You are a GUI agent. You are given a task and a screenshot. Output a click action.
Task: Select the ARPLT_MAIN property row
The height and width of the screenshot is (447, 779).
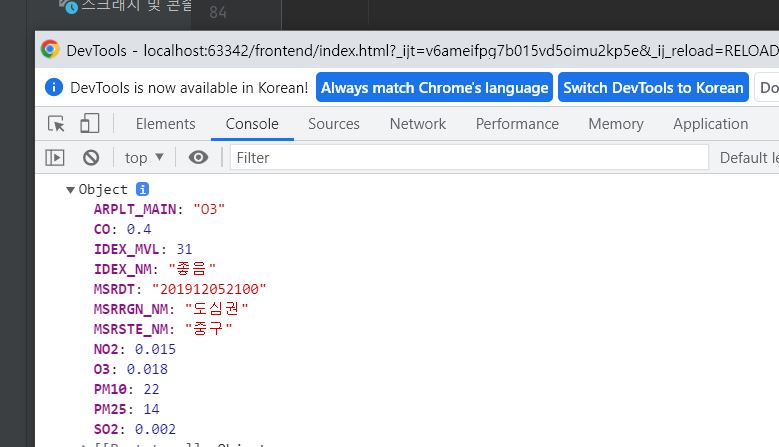coord(159,209)
